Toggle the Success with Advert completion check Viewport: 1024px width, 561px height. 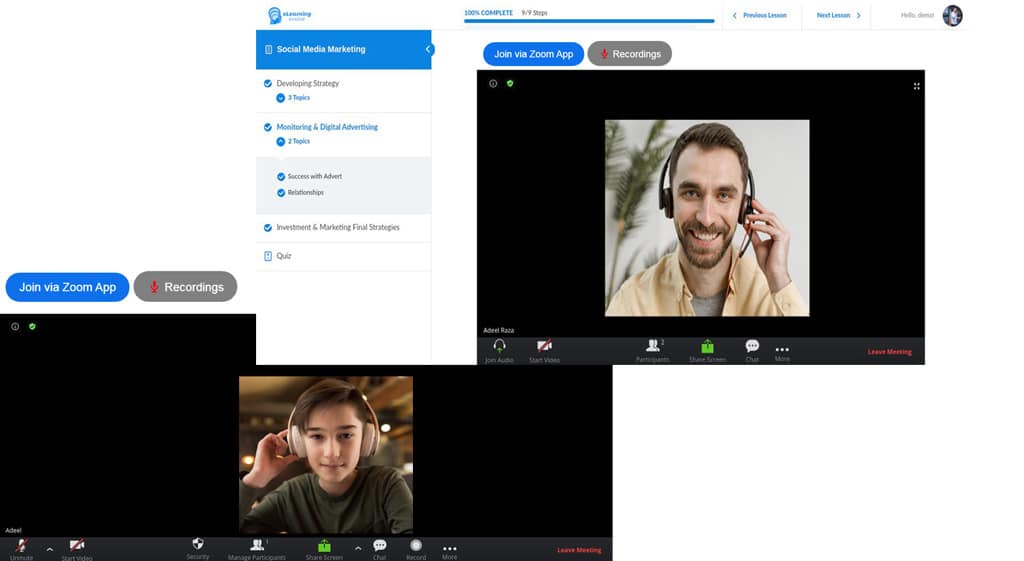[281, 177]
